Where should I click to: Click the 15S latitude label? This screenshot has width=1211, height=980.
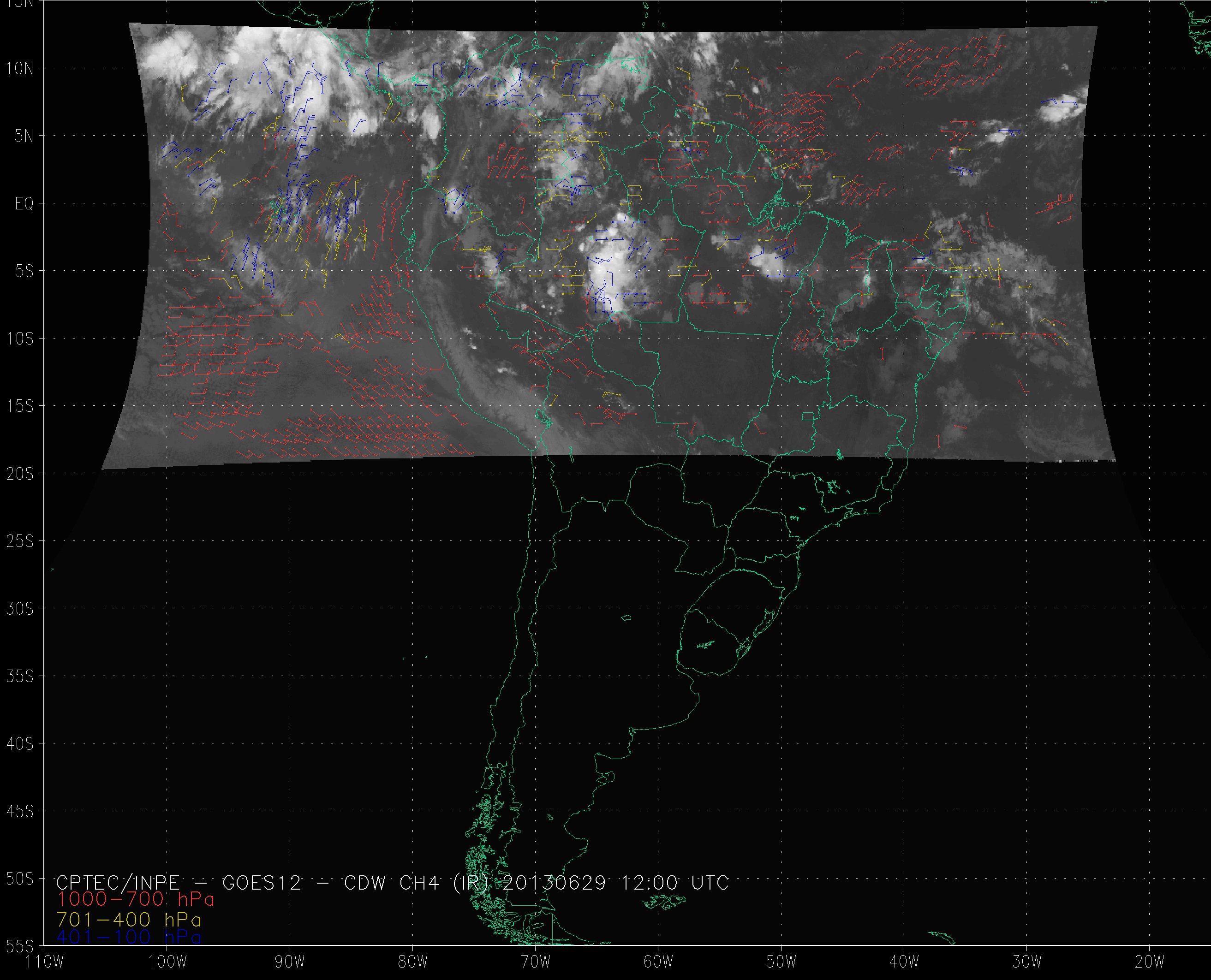[20, 406]
